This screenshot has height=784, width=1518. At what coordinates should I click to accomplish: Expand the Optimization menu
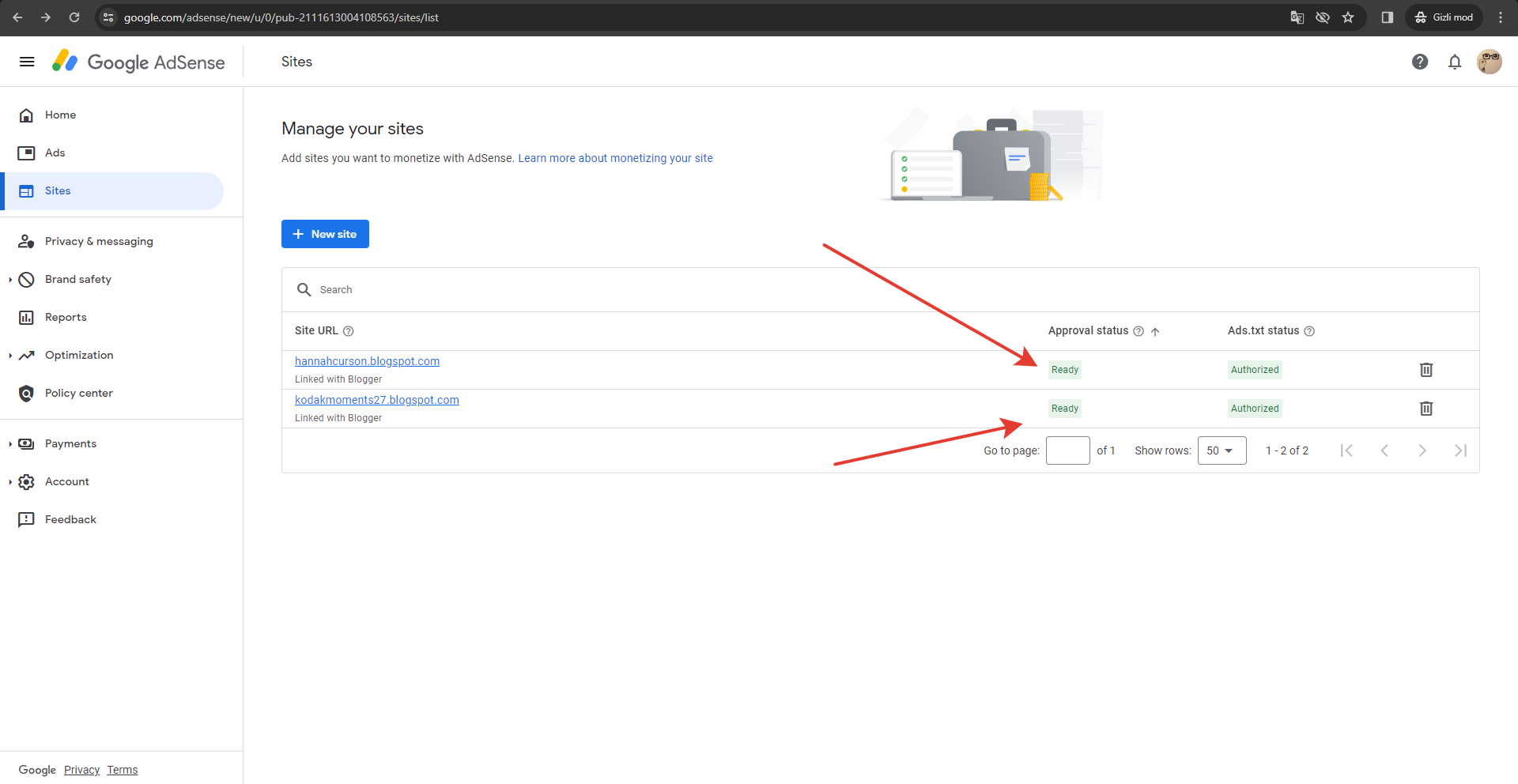10,356
